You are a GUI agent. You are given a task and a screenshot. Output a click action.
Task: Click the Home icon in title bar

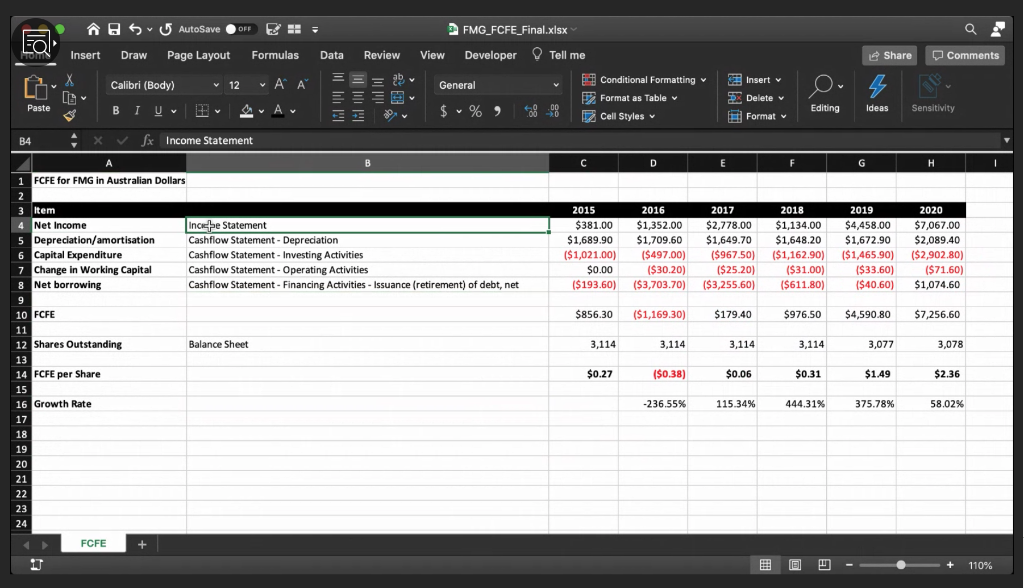(x=93, y=29)
